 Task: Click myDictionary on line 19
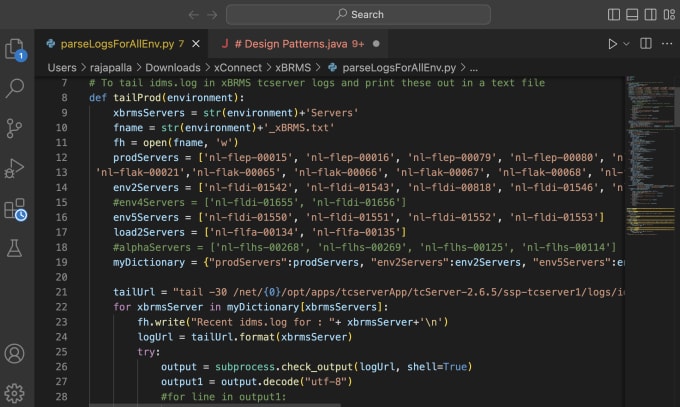pos(149,262)
